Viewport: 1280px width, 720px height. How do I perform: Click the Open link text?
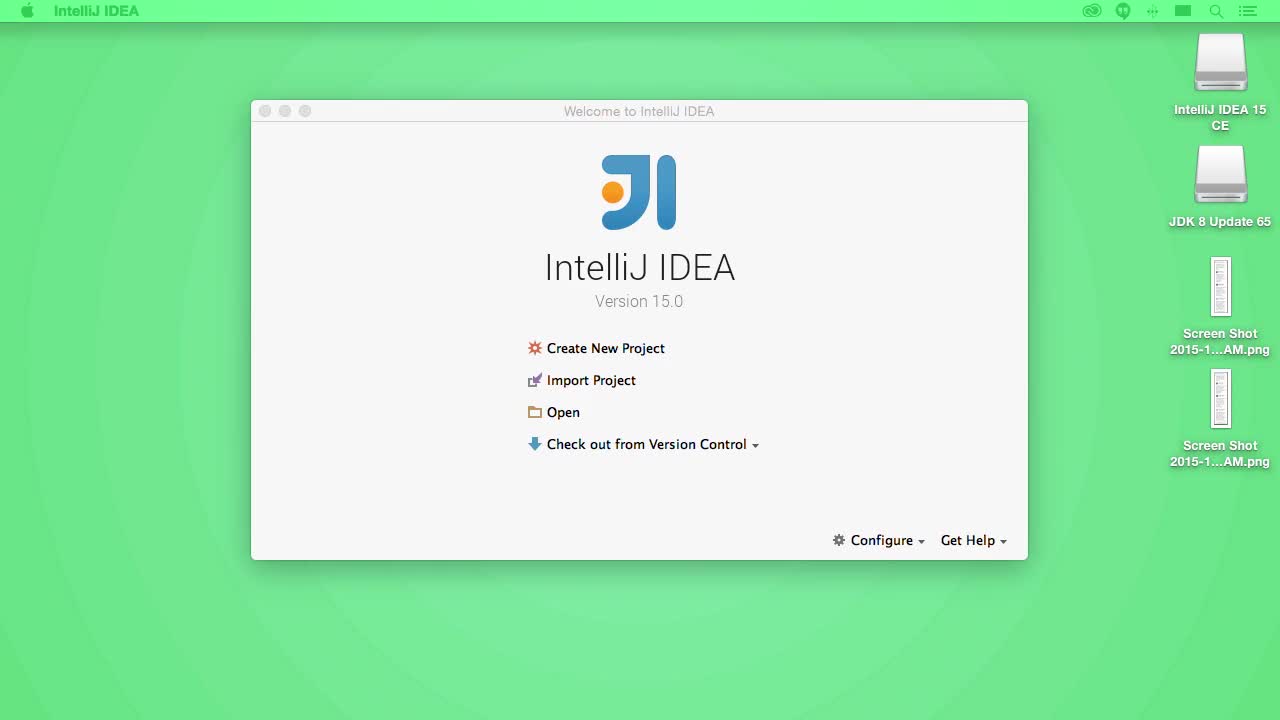[x=563, y=412]
